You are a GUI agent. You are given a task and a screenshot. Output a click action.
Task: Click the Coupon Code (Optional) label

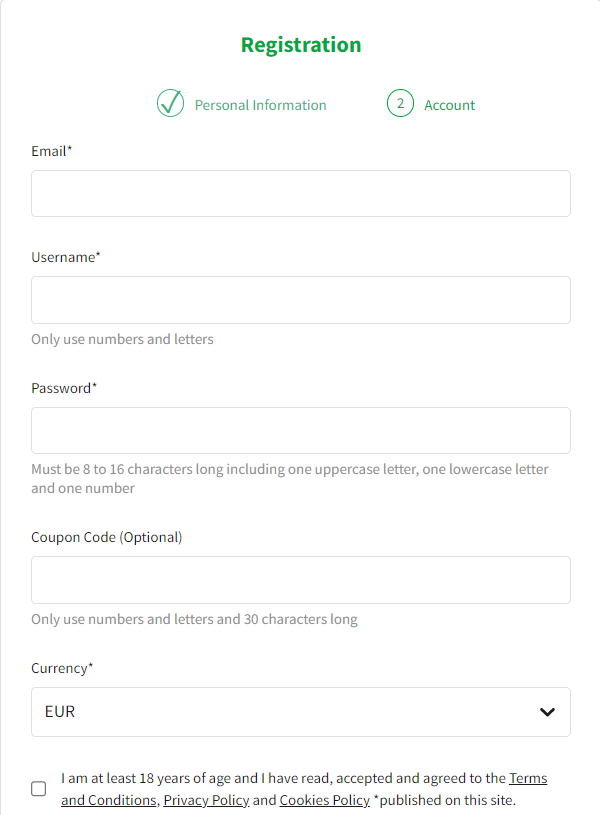point(107,537)
